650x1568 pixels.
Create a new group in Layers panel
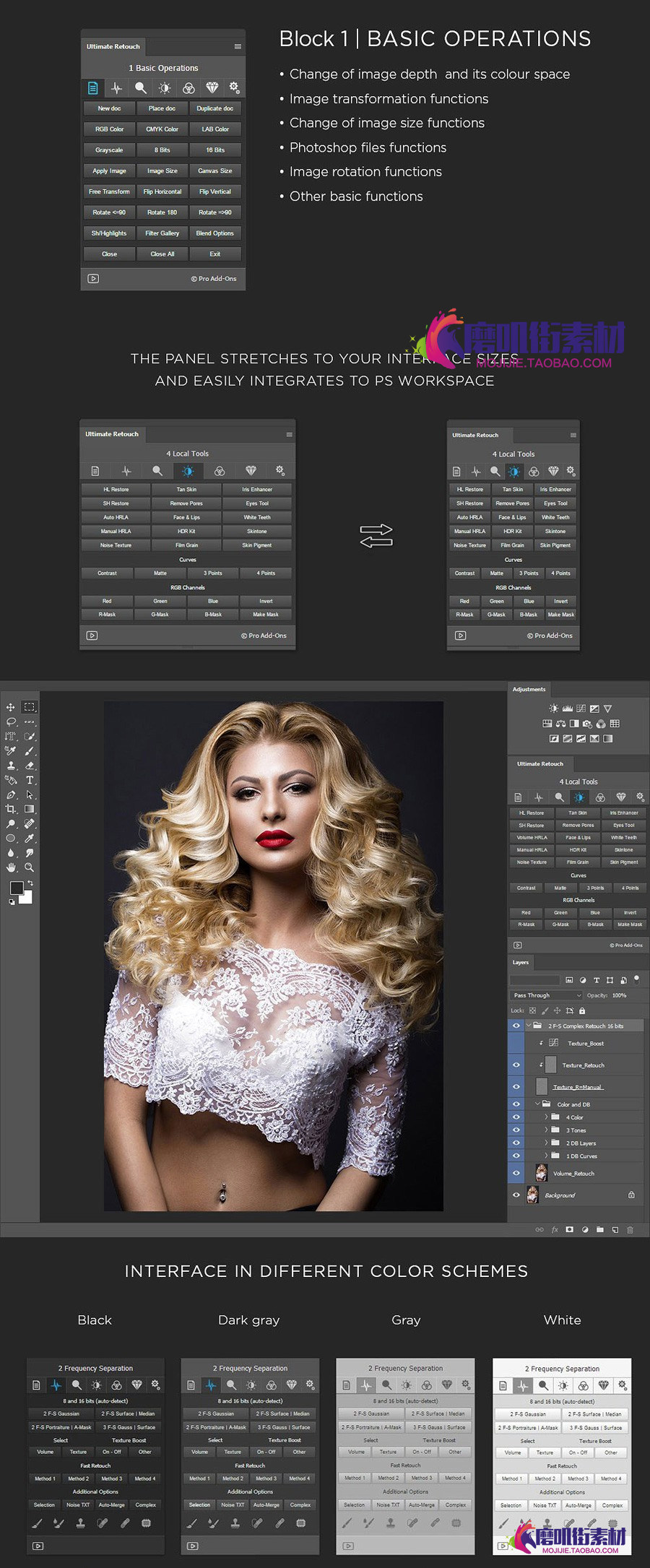tap(599, 1229)
